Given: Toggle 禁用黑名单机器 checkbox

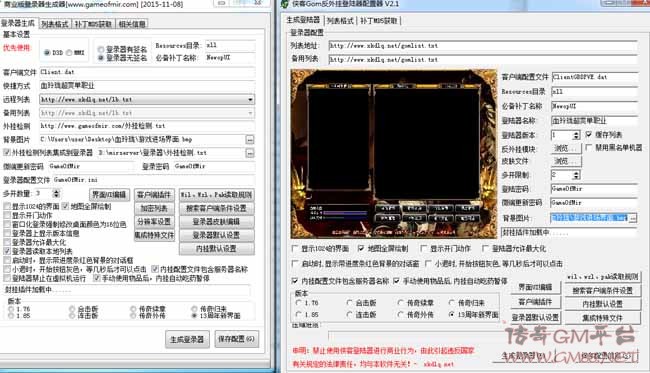Looking at the screenshot, I should tap(589, 148).
